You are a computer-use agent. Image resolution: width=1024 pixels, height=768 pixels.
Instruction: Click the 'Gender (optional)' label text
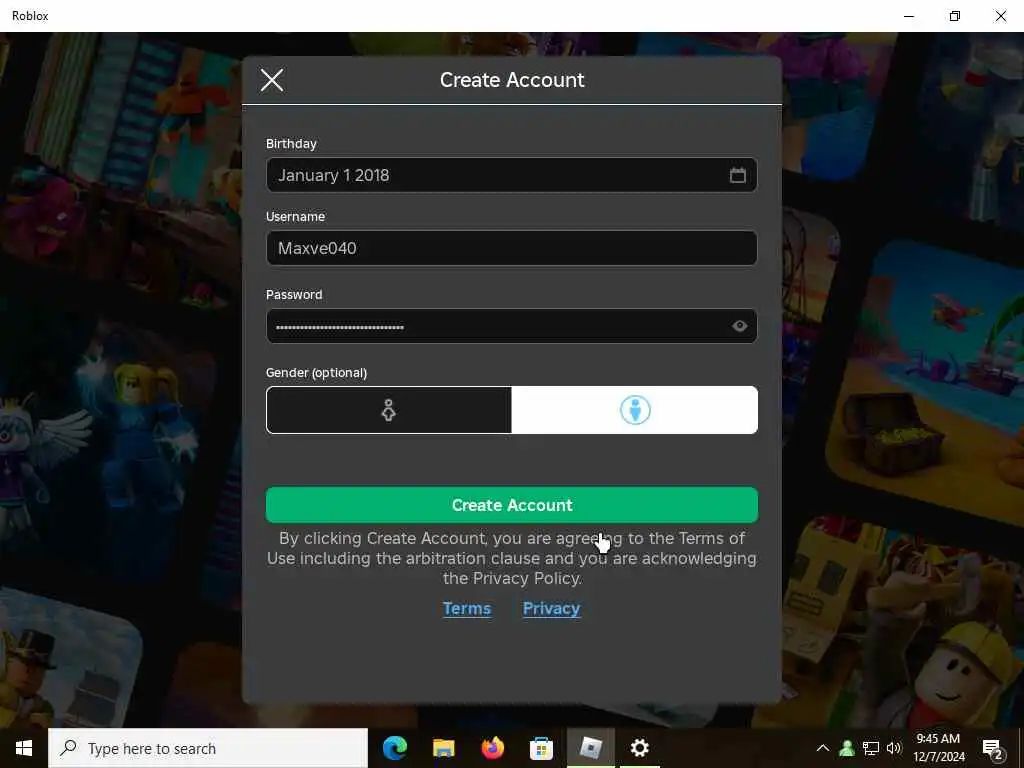point(316,373)
